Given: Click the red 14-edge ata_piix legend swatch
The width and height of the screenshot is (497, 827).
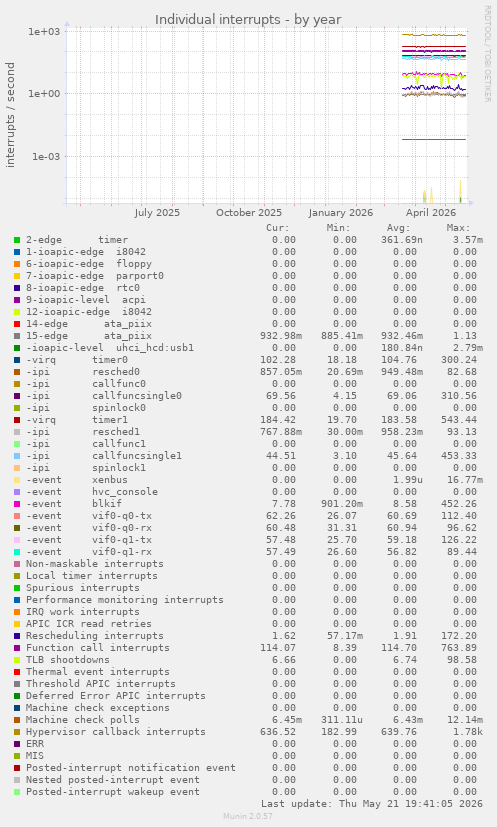Looking at the screenshot, I should click(x=17, y=324).
